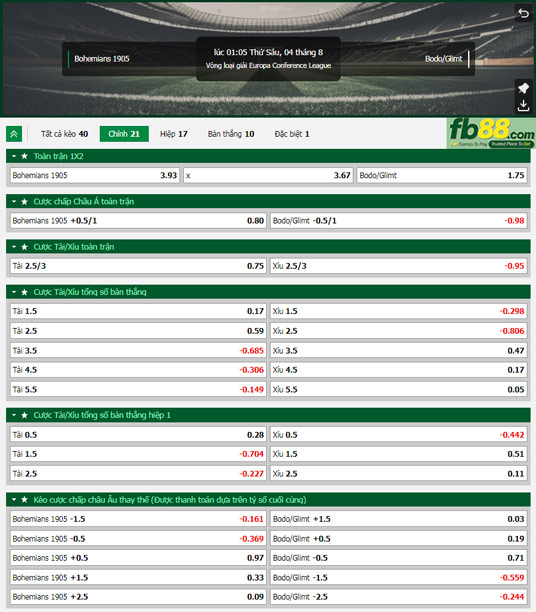Viewport: 536px width, 612px height.
Task: Select the draw X odds 3.67
Action: point(268,175)
